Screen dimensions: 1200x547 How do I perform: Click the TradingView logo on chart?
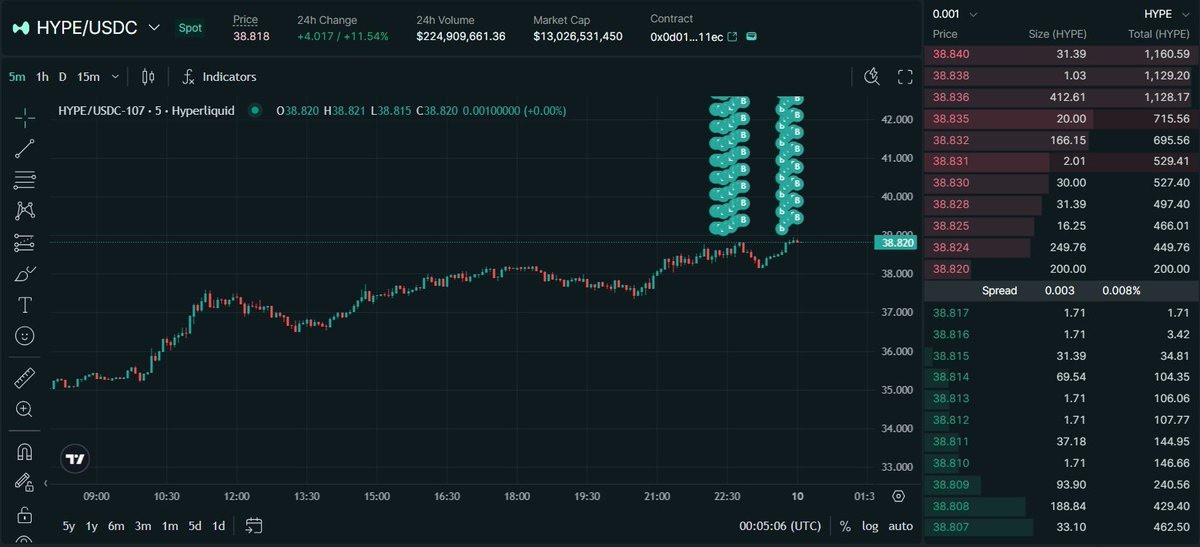[x=75, y=459]
